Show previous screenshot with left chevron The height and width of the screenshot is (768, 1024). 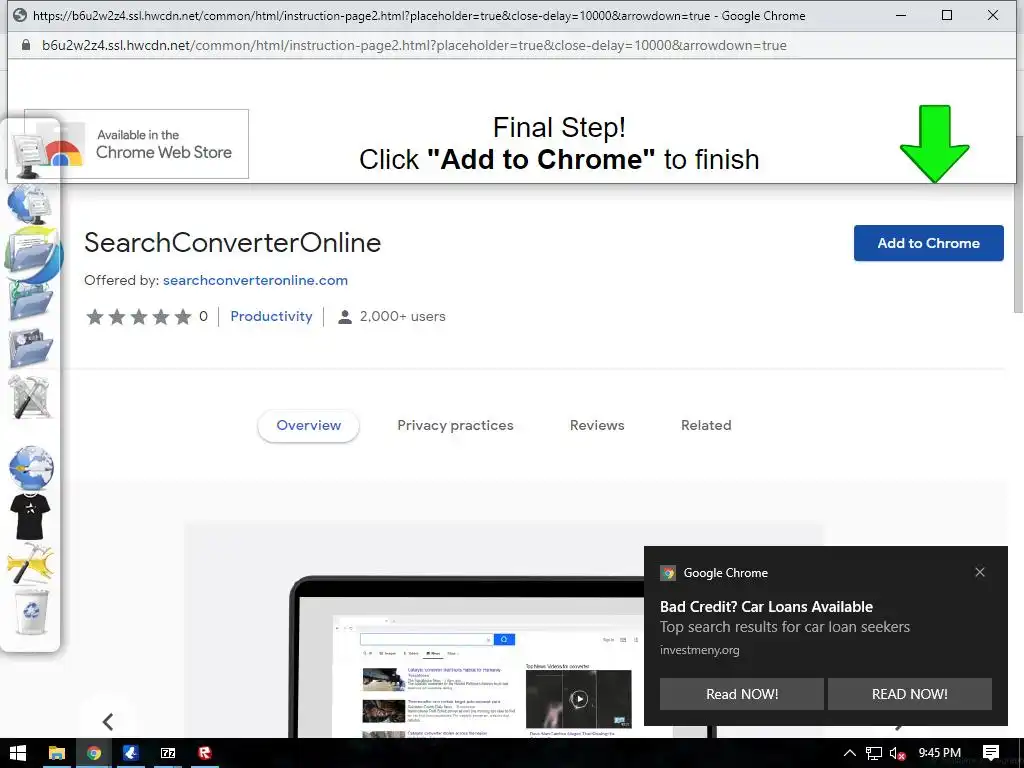point(108,721)
